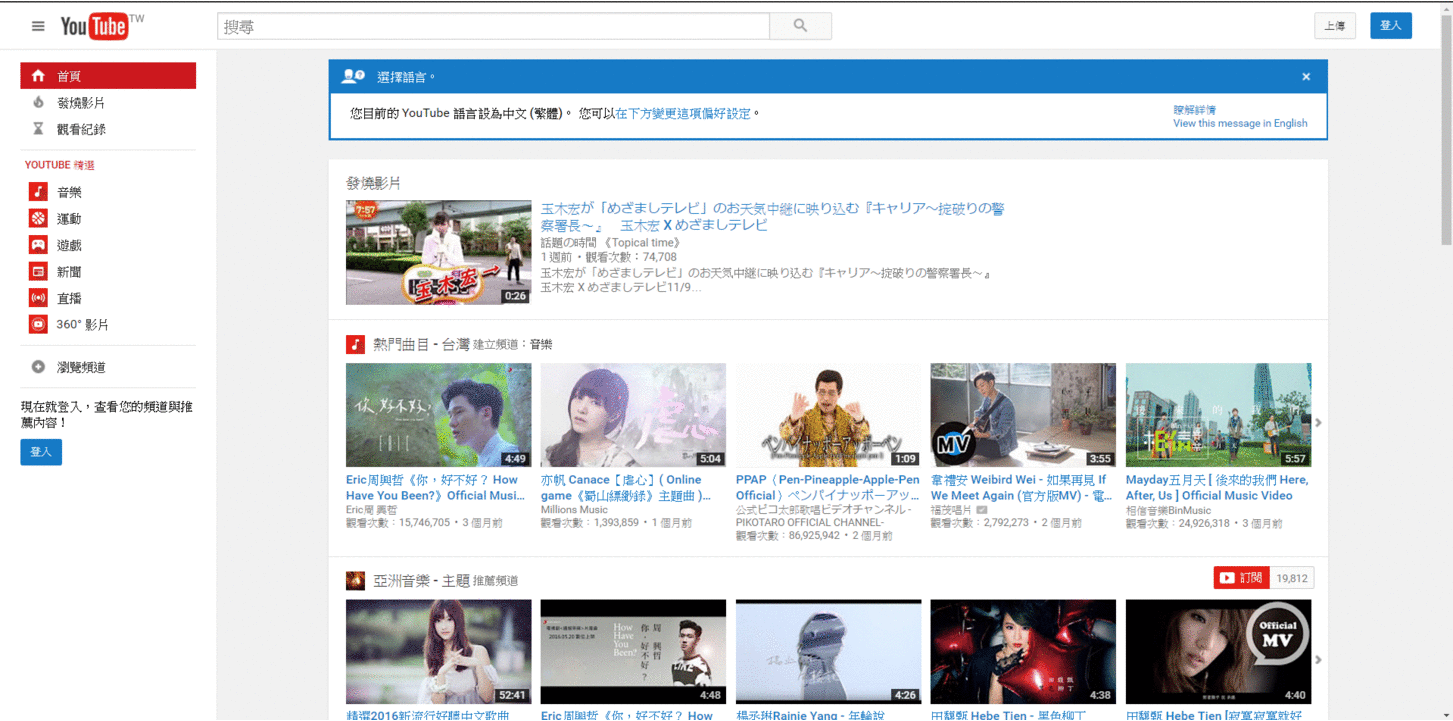This screenshot has height=721, width=1453.
Task: Select 直播 in the sidebar
Action: 108,298
